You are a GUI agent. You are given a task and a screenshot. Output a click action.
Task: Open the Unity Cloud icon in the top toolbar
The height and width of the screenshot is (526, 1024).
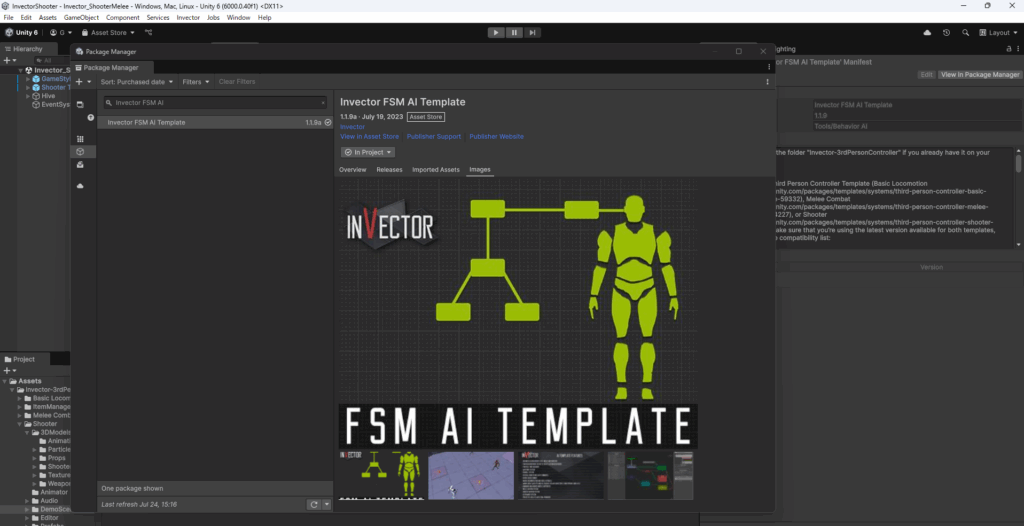[x=927, y=33]
